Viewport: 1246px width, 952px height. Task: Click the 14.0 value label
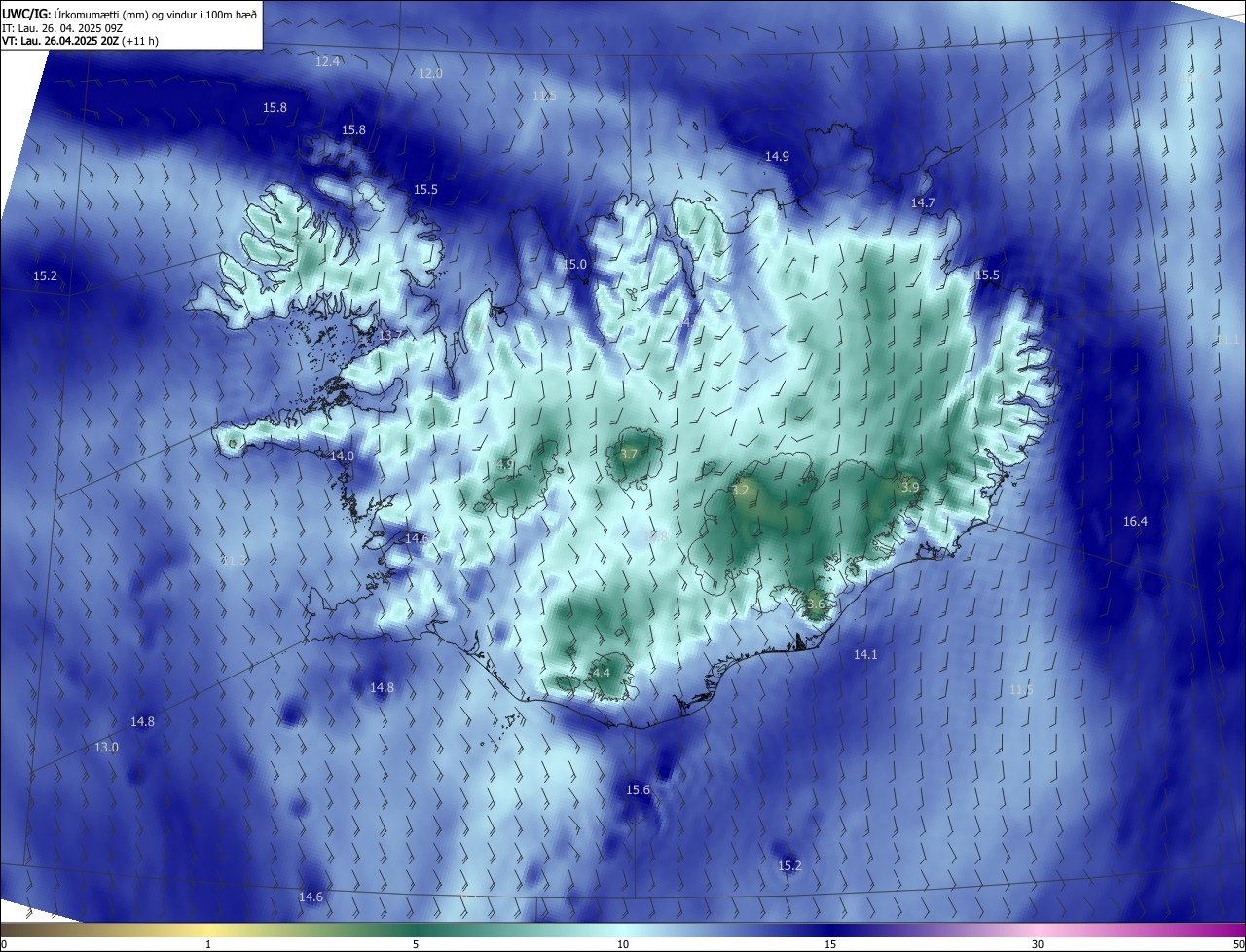point(342,457)
